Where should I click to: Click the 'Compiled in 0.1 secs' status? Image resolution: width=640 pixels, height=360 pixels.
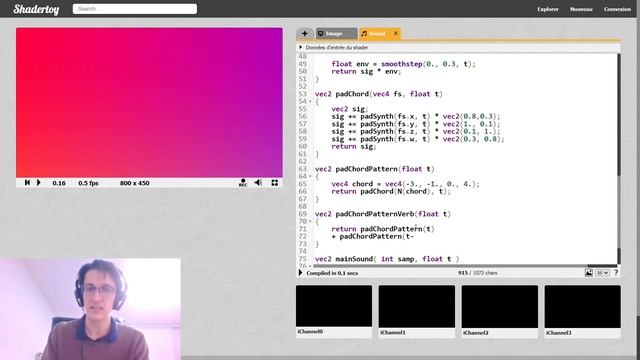[332, 273]
